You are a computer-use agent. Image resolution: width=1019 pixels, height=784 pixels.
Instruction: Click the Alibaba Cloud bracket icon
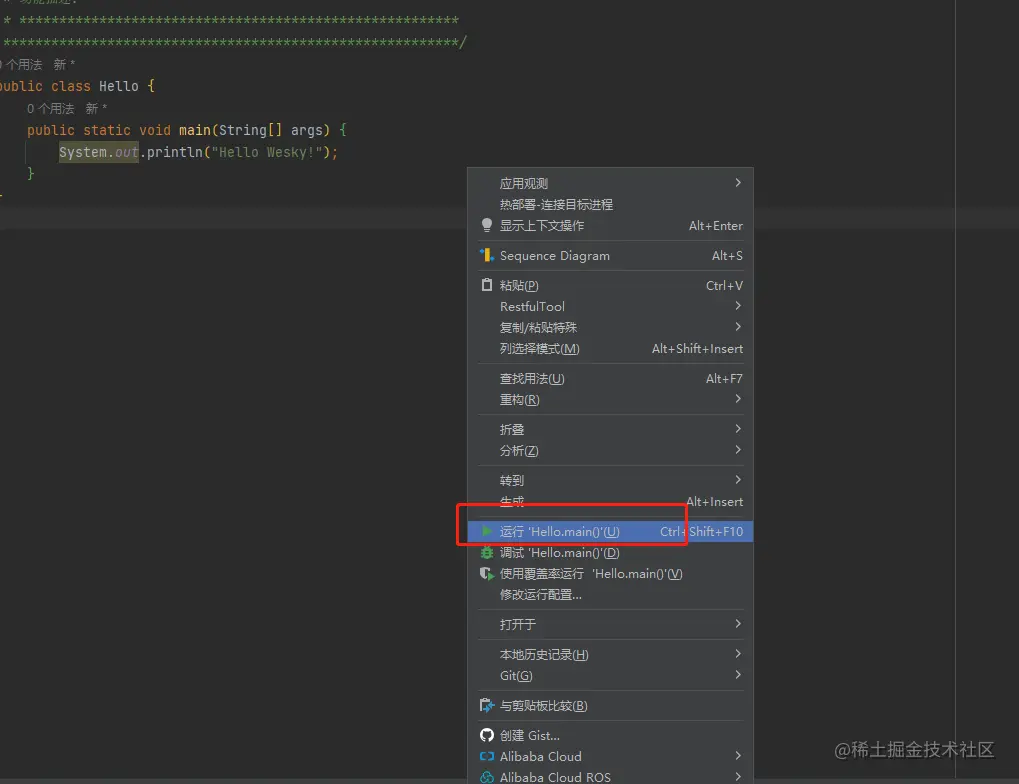pyautogui.click(x=487, y=756)
